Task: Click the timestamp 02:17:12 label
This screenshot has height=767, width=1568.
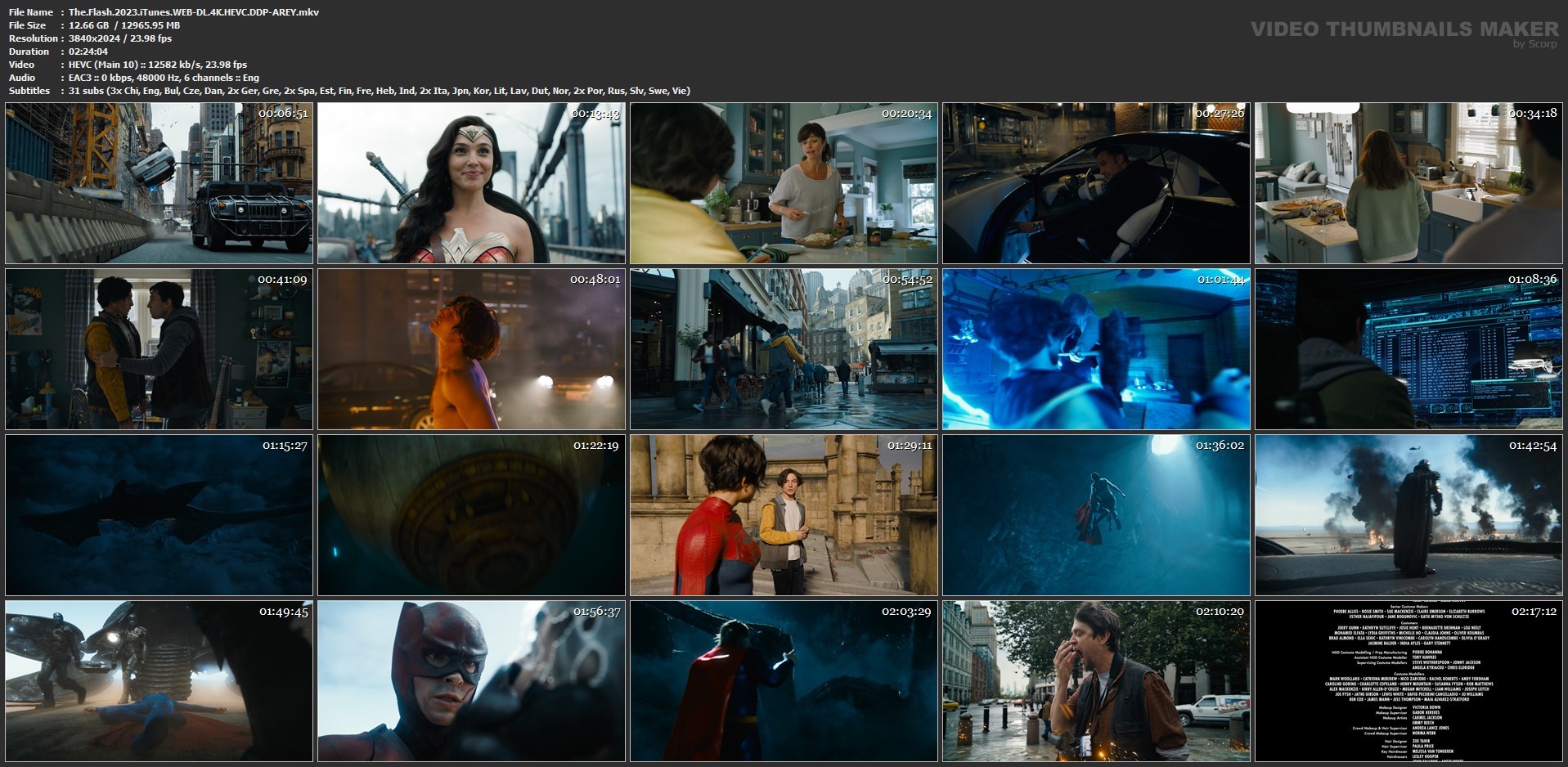Action: click(1532, 612)
